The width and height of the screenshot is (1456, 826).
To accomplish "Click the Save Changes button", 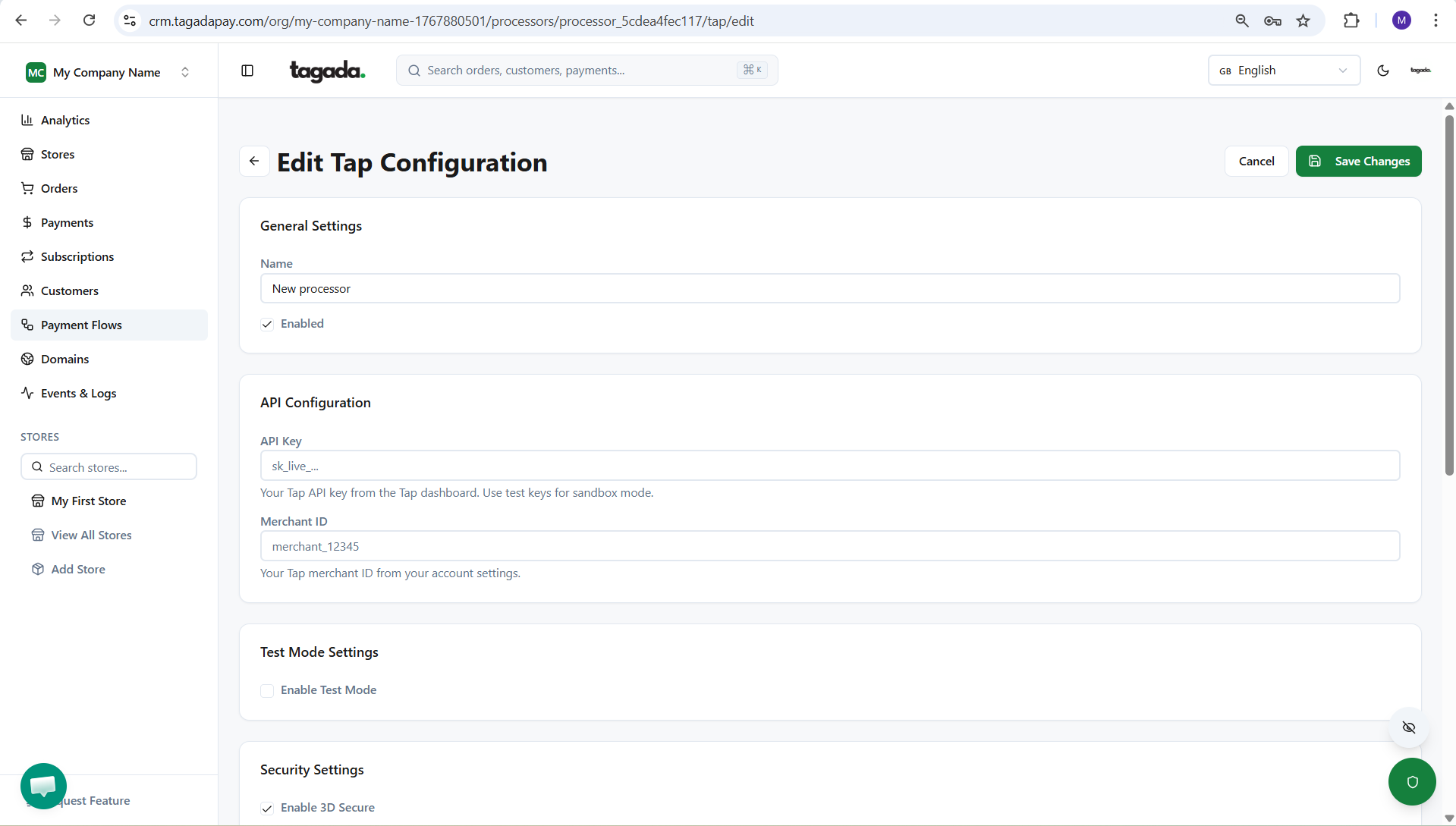I will click(x=1358, y=162).
